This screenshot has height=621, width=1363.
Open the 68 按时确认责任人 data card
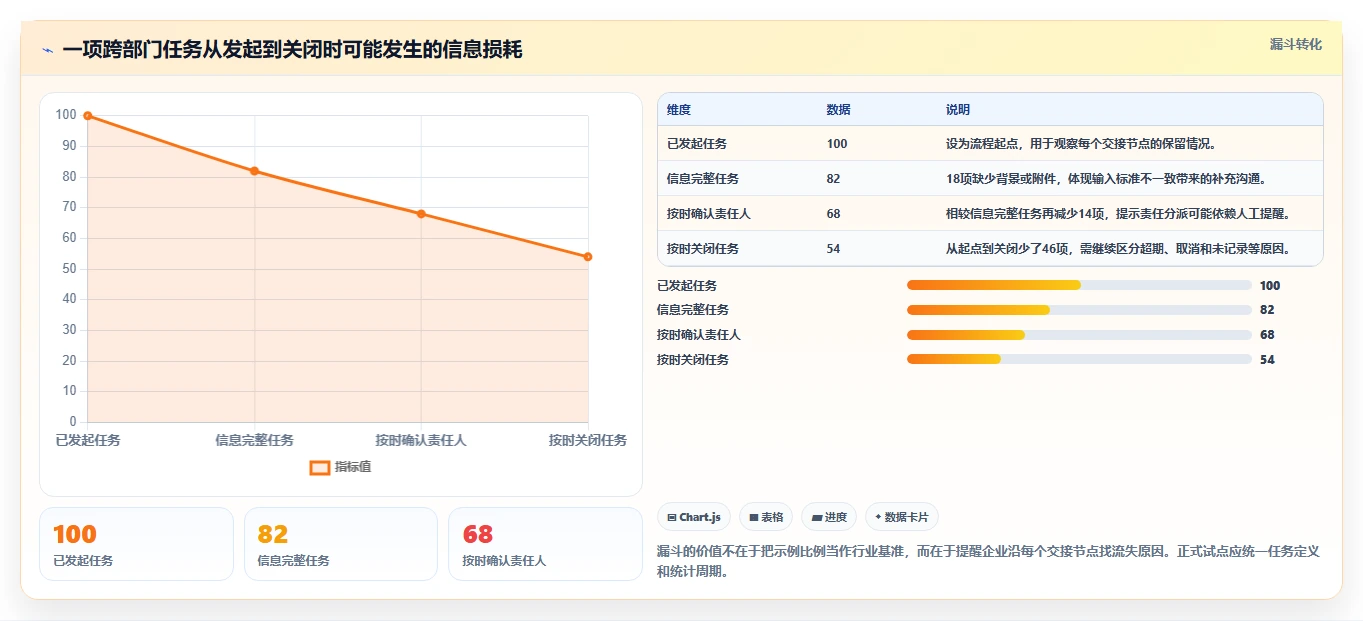coord(545,544)
